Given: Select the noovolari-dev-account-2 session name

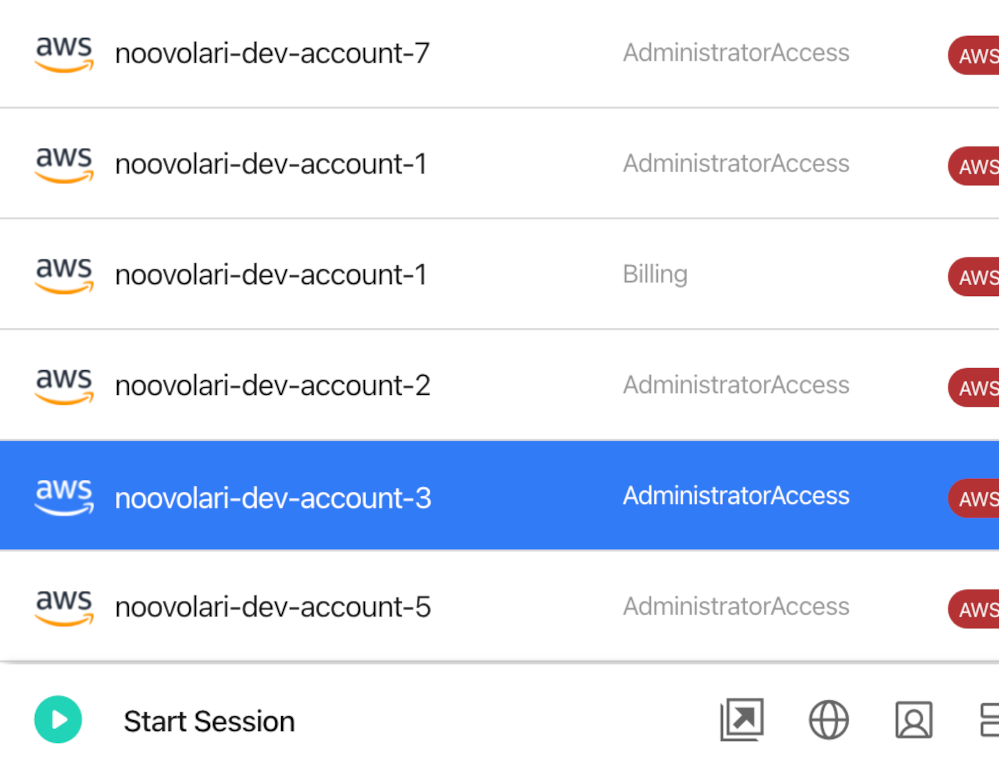Looking at the screenshot, I should 272,386.
